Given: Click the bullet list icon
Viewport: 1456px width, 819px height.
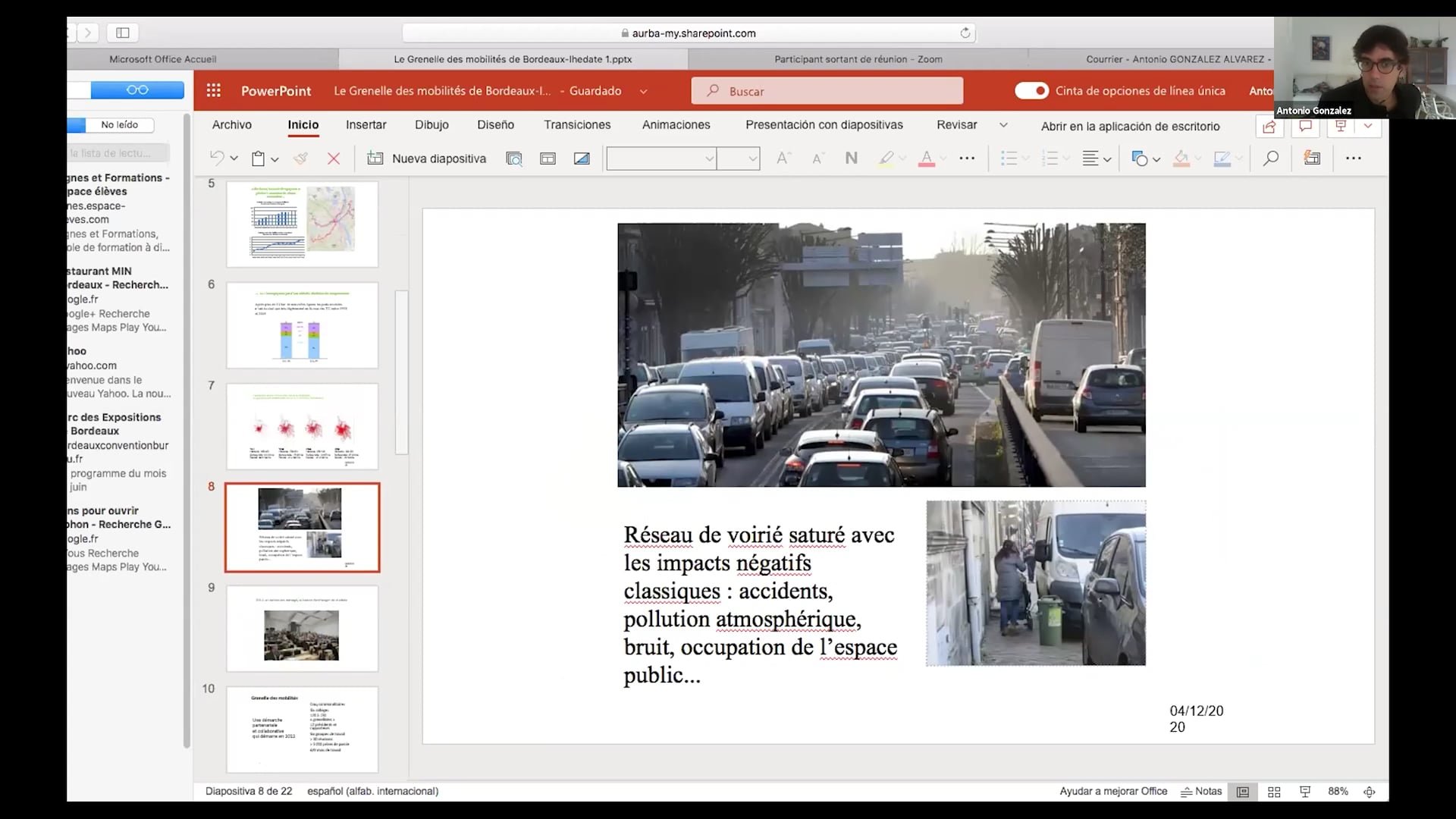Looking at the screenshot, I should click(x=1008, y=158).
